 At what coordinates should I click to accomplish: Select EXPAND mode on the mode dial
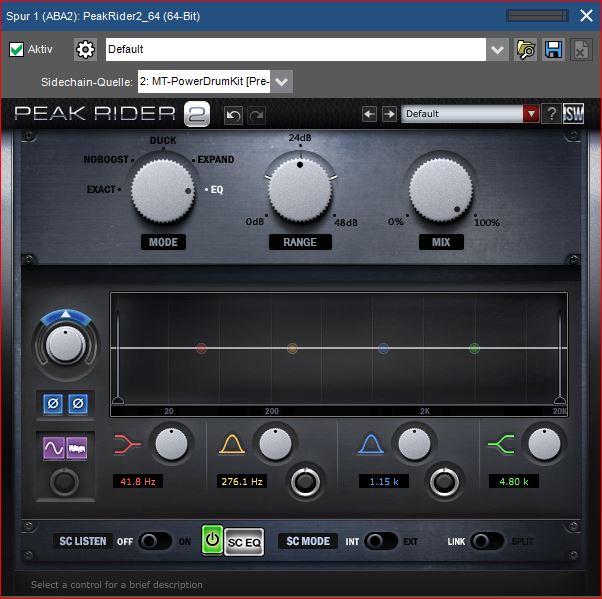pyautogui.click(x=216, y=159)
